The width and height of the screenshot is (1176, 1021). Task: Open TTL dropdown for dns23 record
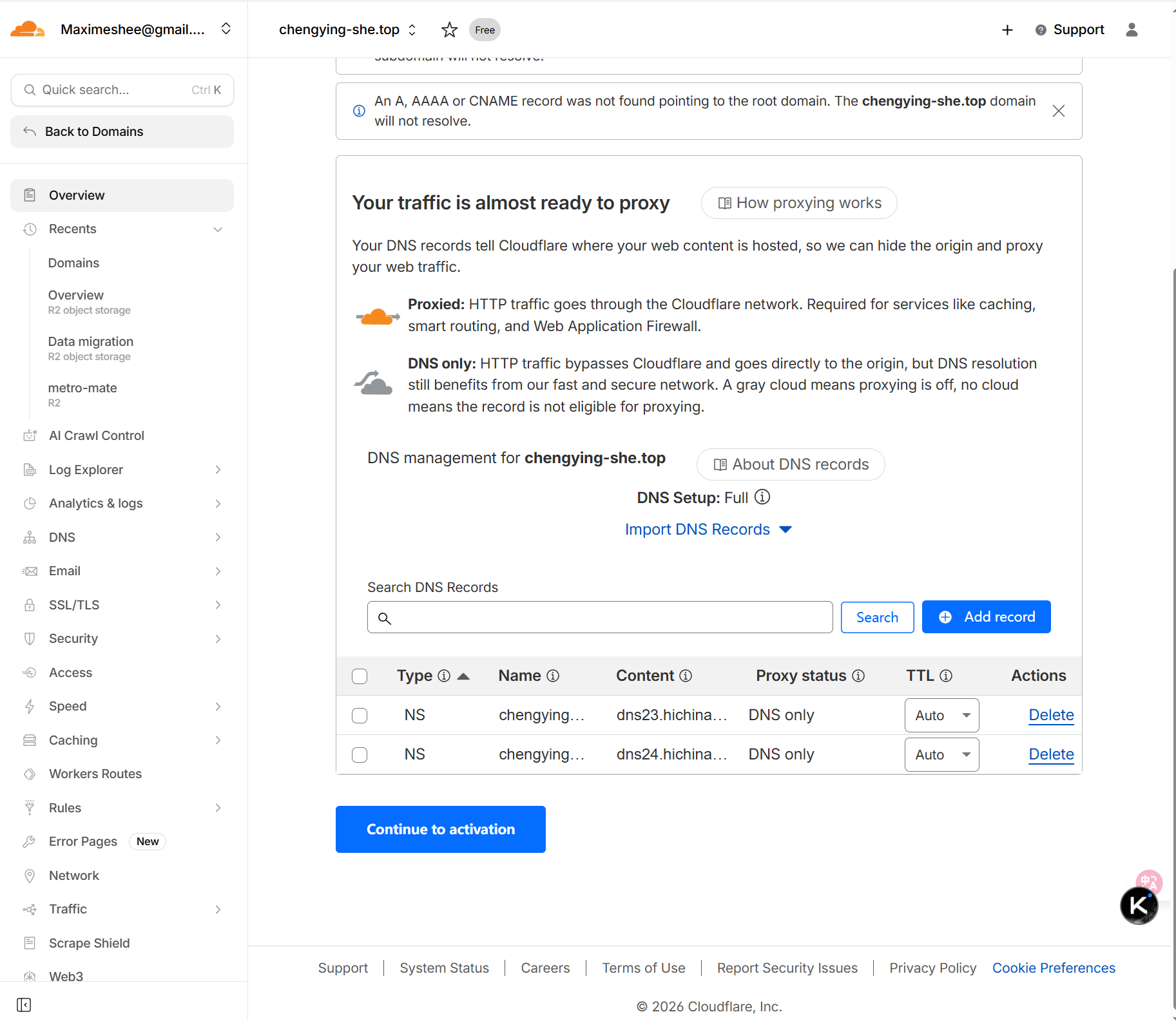[941, 716]
